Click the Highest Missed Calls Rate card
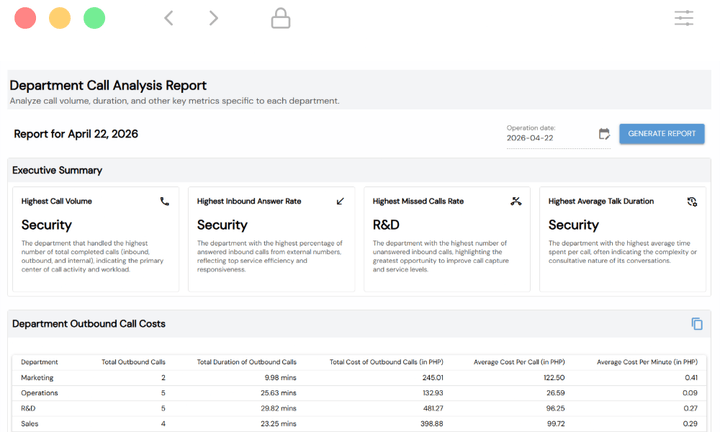The height and width of the screenshot is (432, 720). coord(447,240)
